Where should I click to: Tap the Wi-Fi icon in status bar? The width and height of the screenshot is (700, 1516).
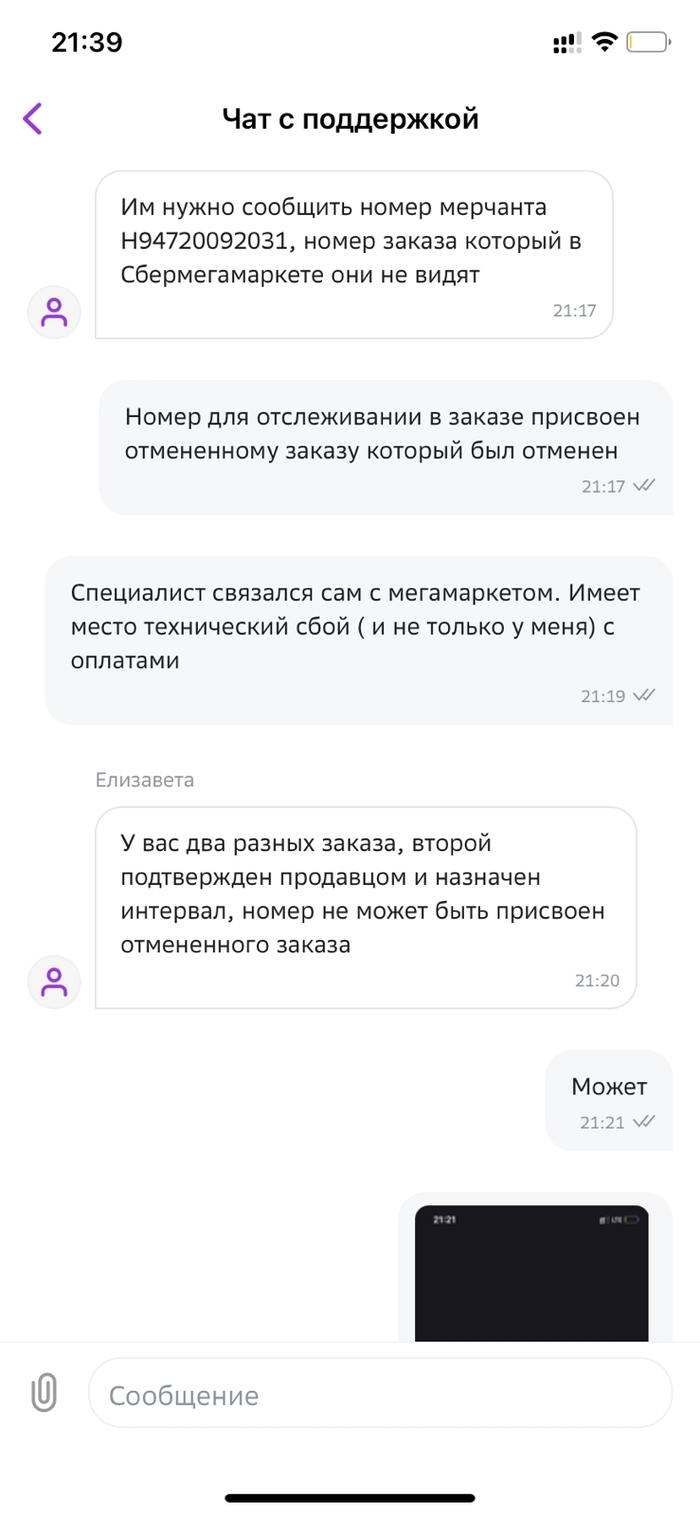tap(604, 43)
